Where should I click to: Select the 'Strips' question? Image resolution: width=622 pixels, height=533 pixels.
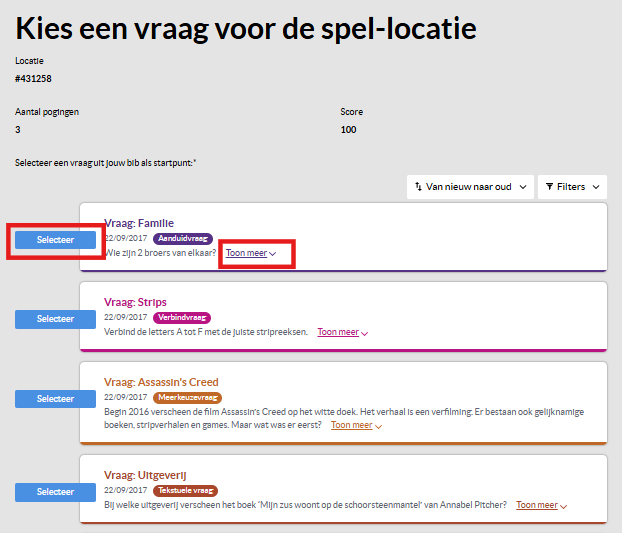[56, 319]
